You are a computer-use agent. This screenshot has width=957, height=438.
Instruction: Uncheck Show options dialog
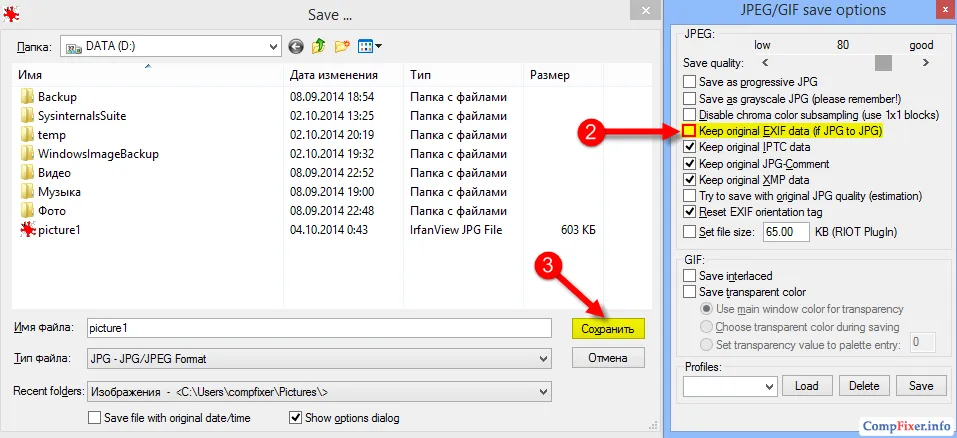coord(295,418)
